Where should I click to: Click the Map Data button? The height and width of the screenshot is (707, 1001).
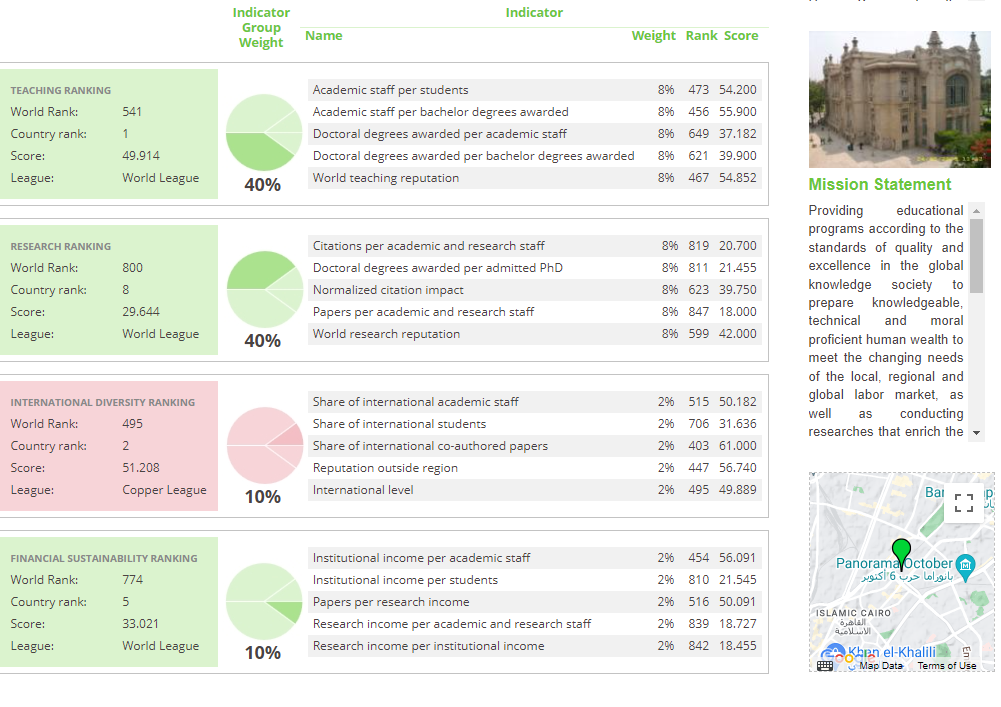coord(881,666)
